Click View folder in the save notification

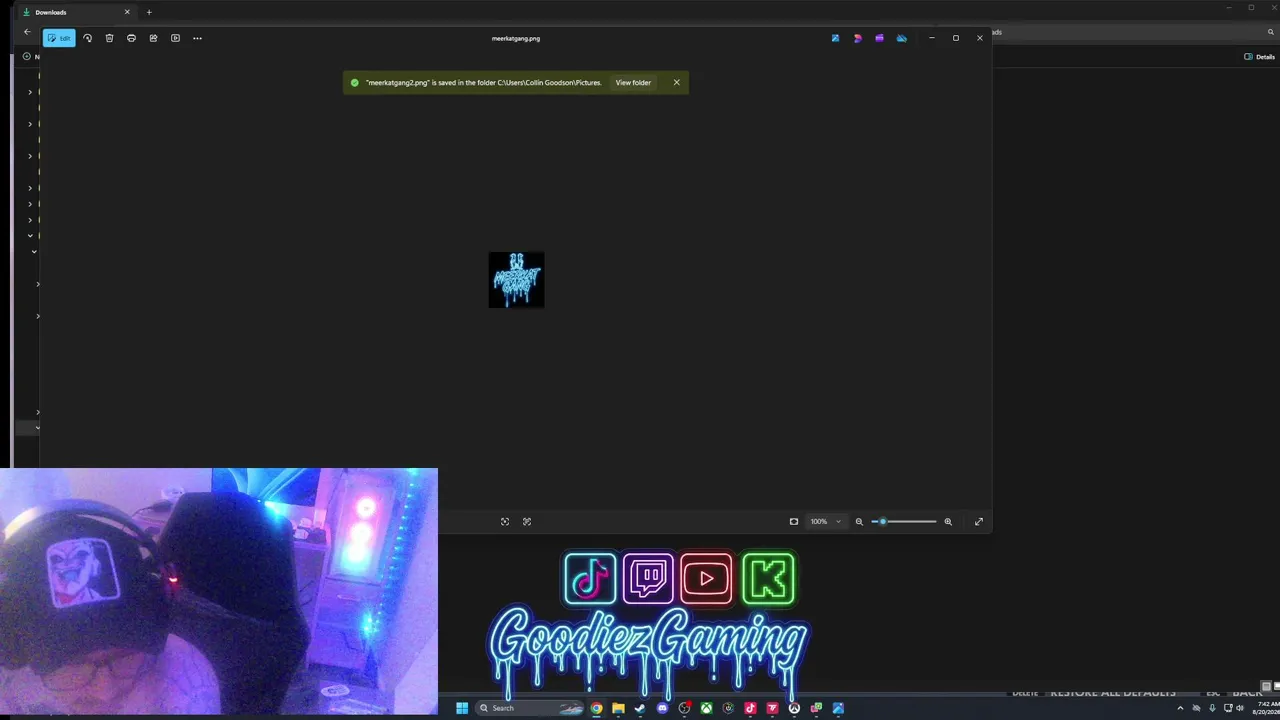click(633, 83)
